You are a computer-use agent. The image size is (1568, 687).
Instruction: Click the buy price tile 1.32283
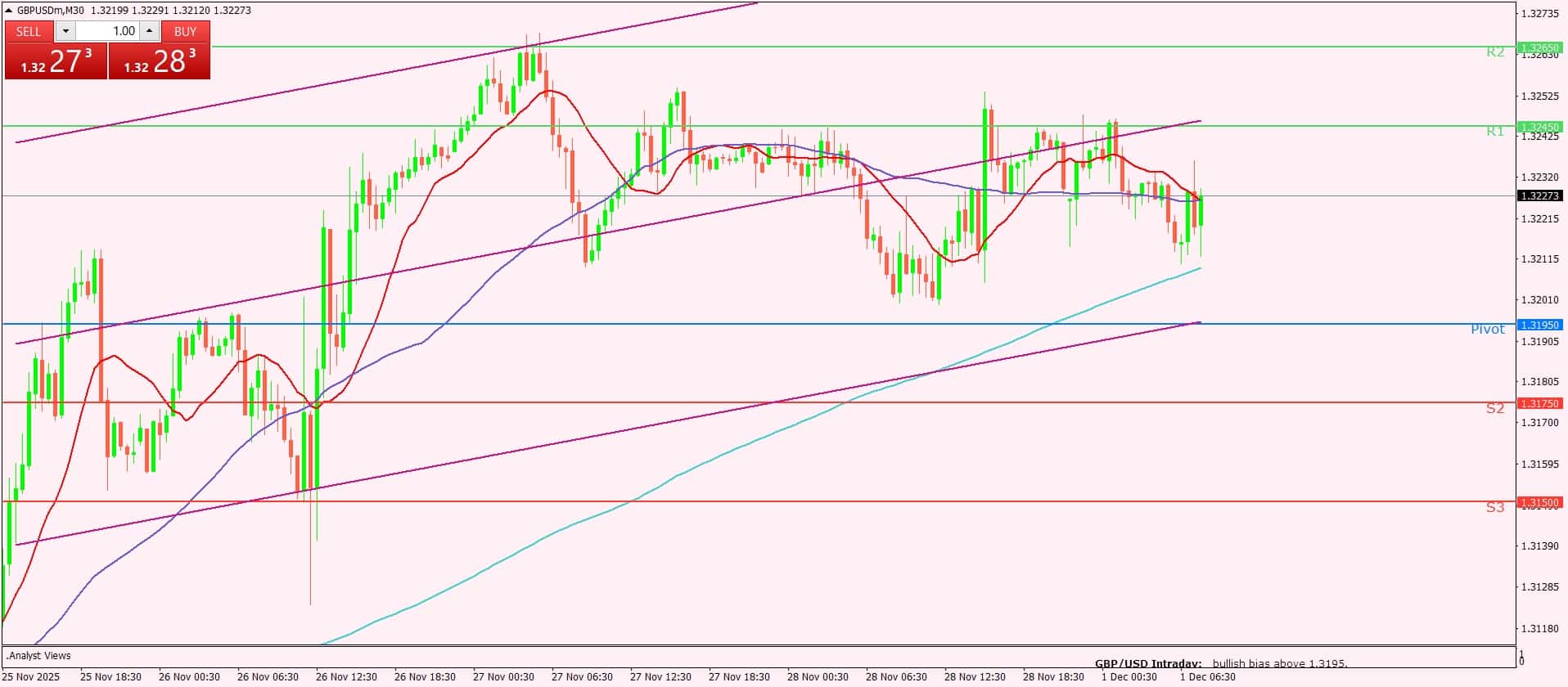coord(160,61)
